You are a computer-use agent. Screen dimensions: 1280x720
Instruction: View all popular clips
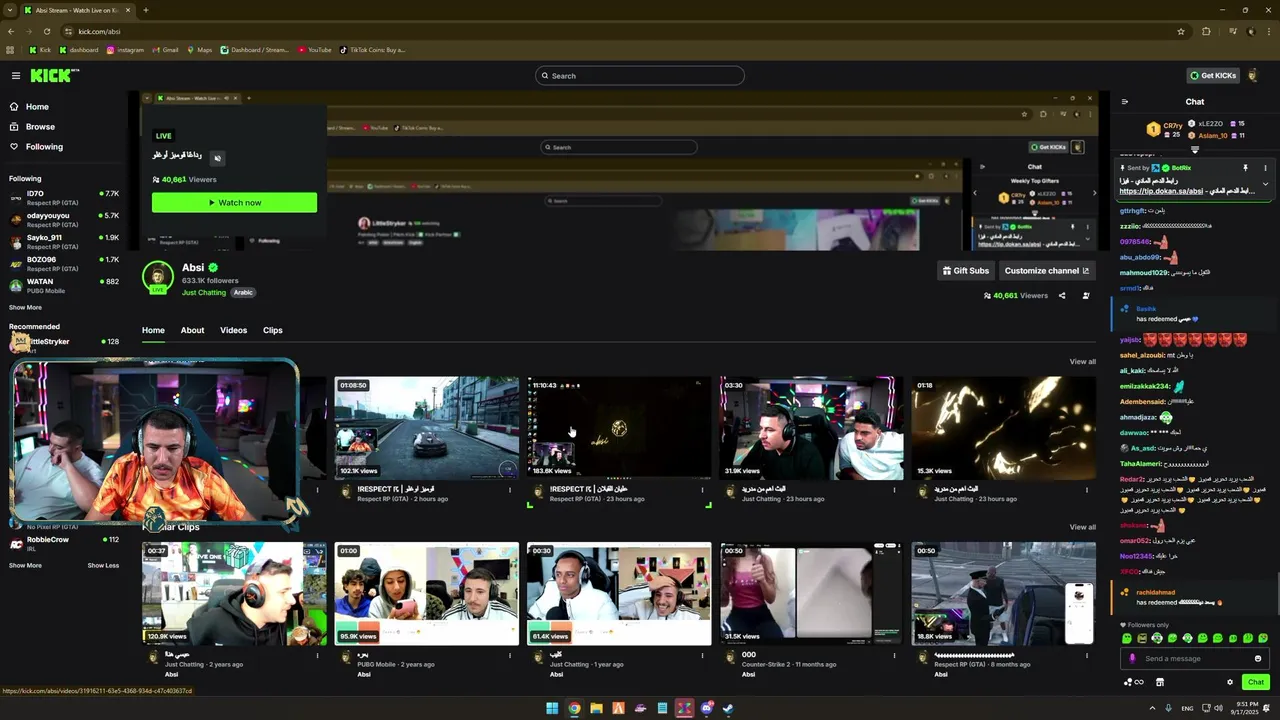[x=1082, y=527]
